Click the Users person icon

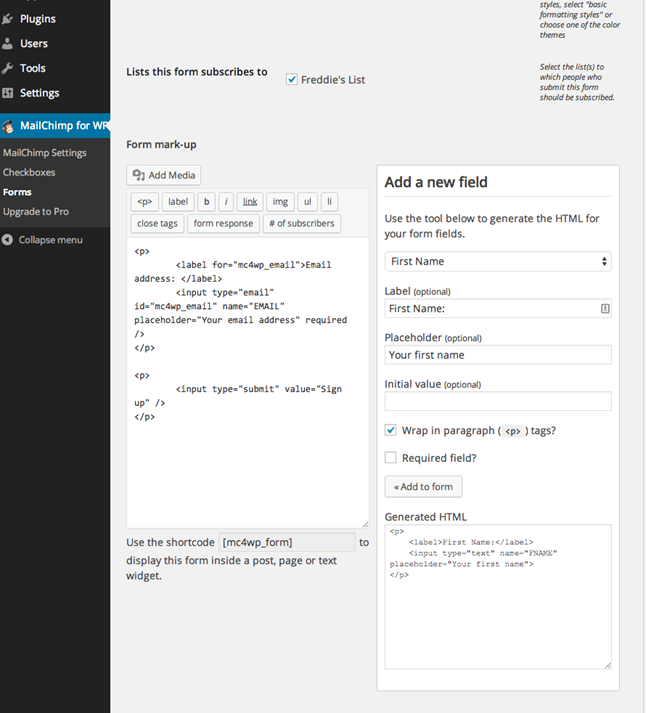coord(7,44)
